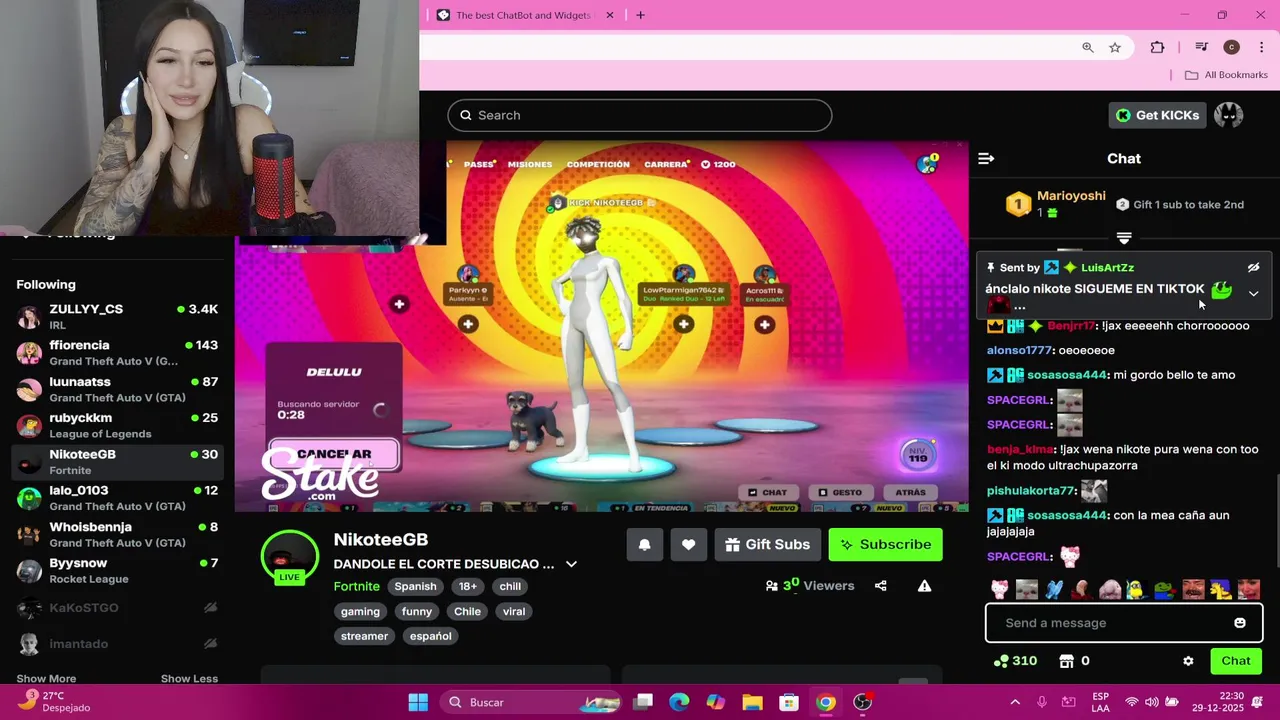
Task: Click the Marioyoshi top gifter entry
Action: click(1057, 204)
